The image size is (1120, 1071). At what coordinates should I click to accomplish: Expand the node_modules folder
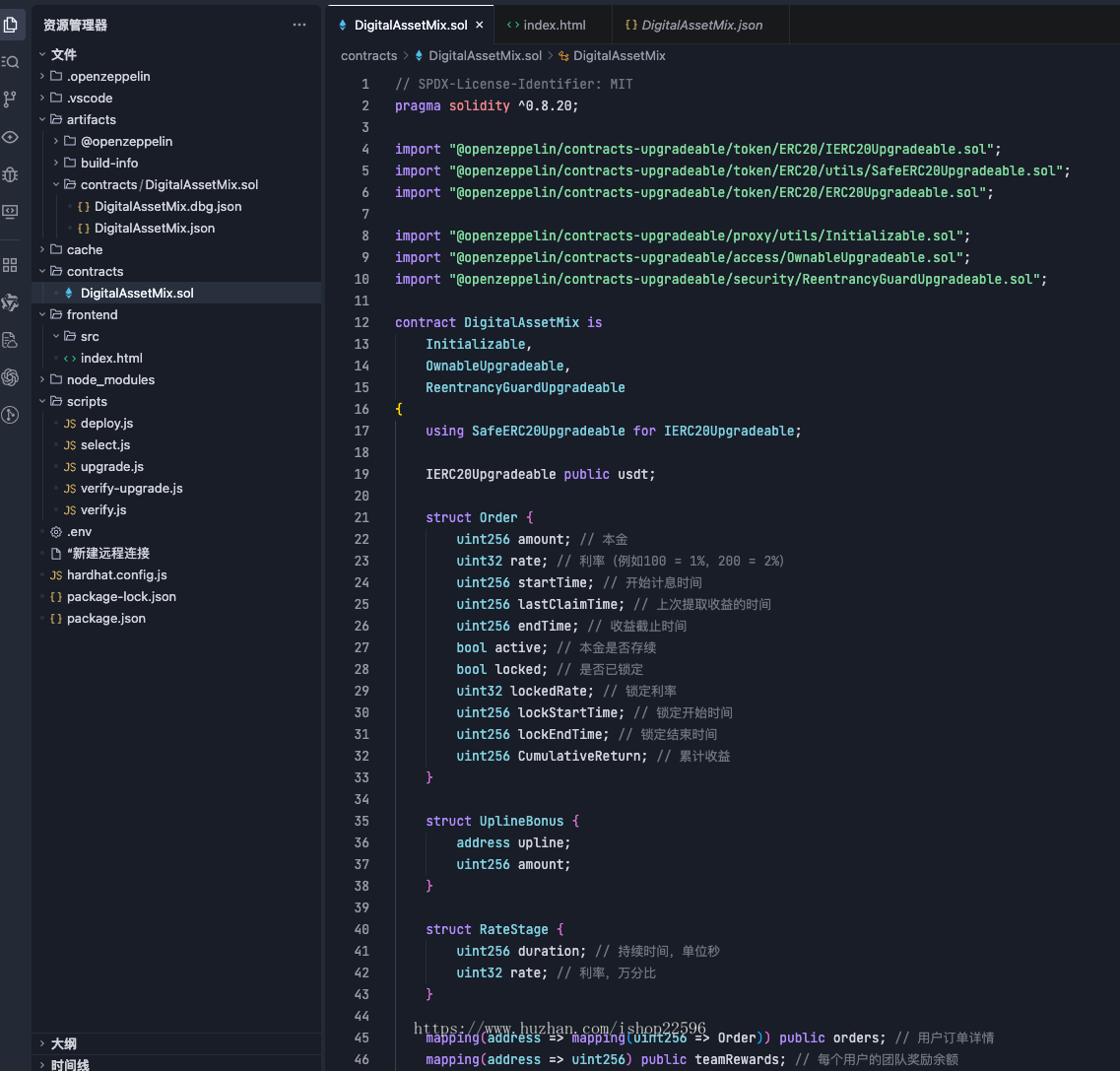109,379
